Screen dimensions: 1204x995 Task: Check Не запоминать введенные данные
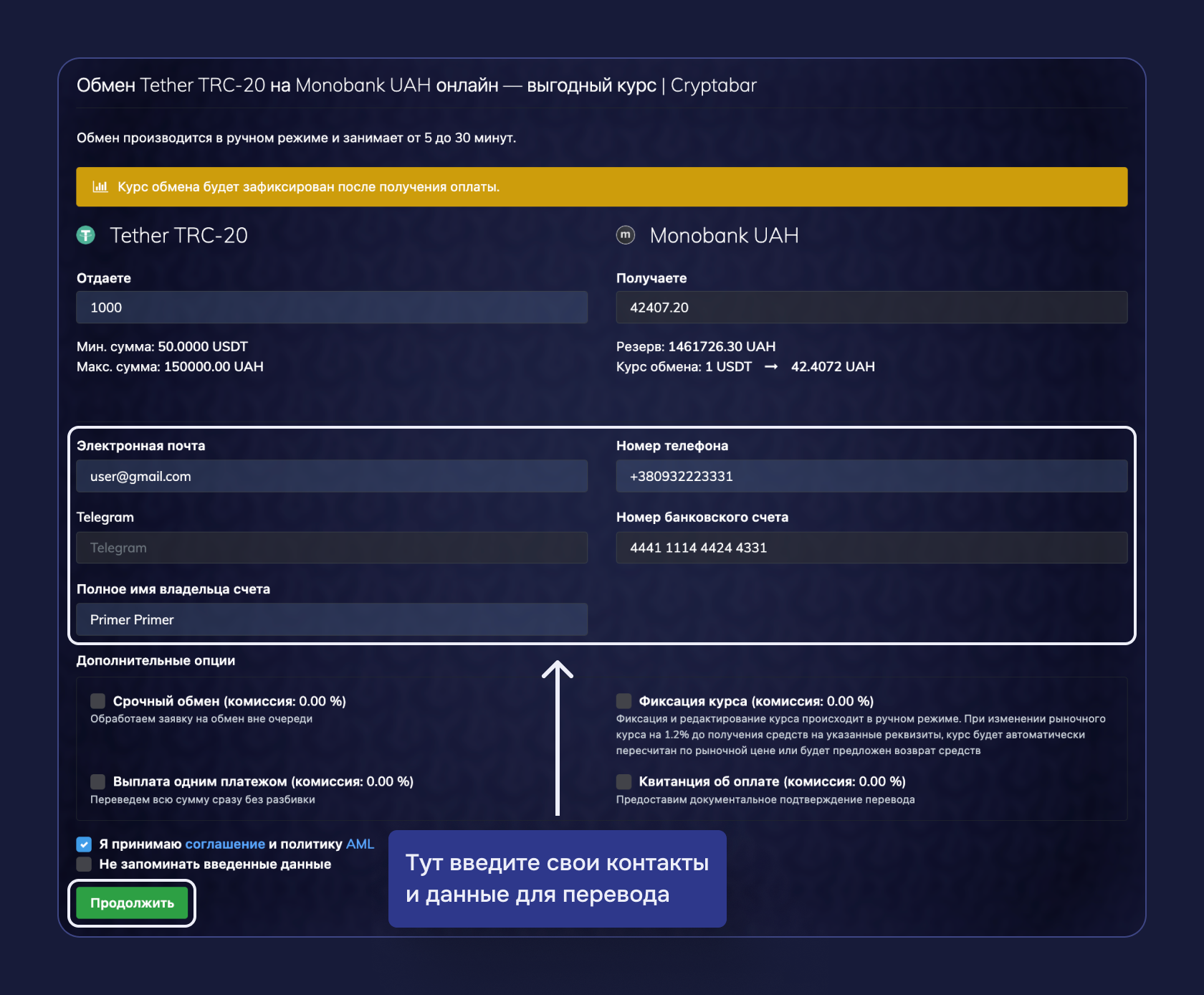tap(82, 864)
